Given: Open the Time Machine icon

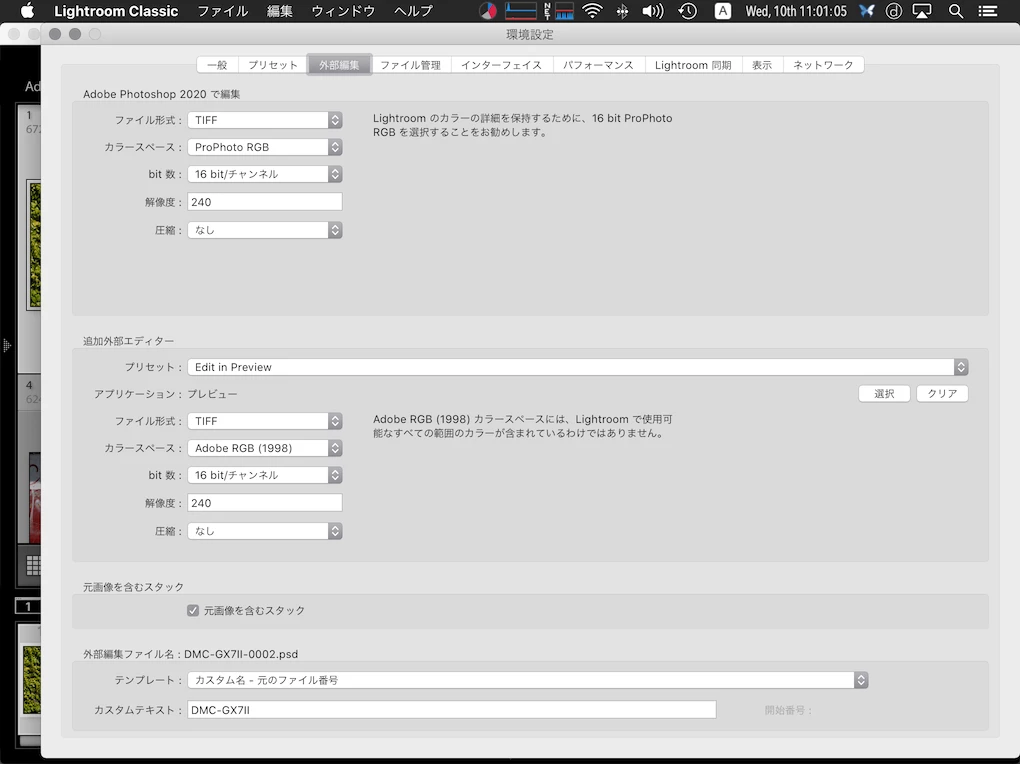Looking at the screenshot, I should 688,11.
